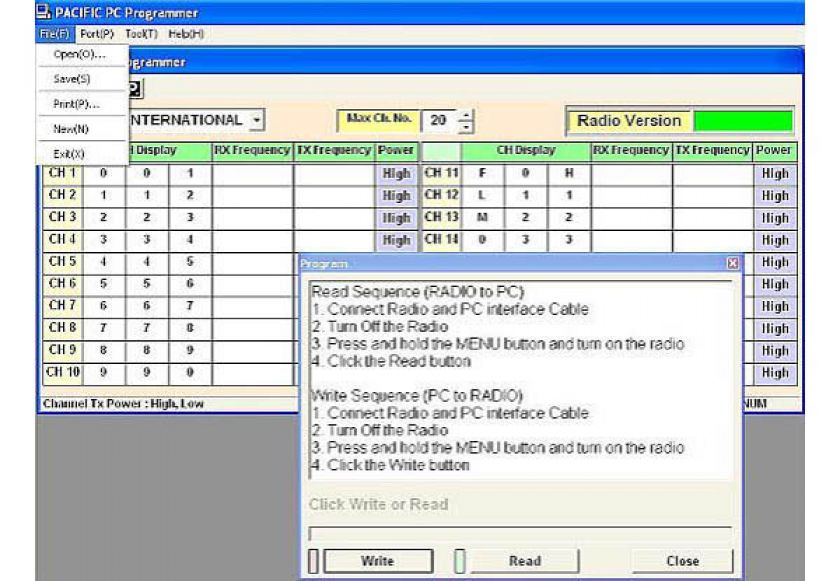This screenshot has height=581, width=840.
Task: Open the Port(P) menu
Action: coord(97,34)
